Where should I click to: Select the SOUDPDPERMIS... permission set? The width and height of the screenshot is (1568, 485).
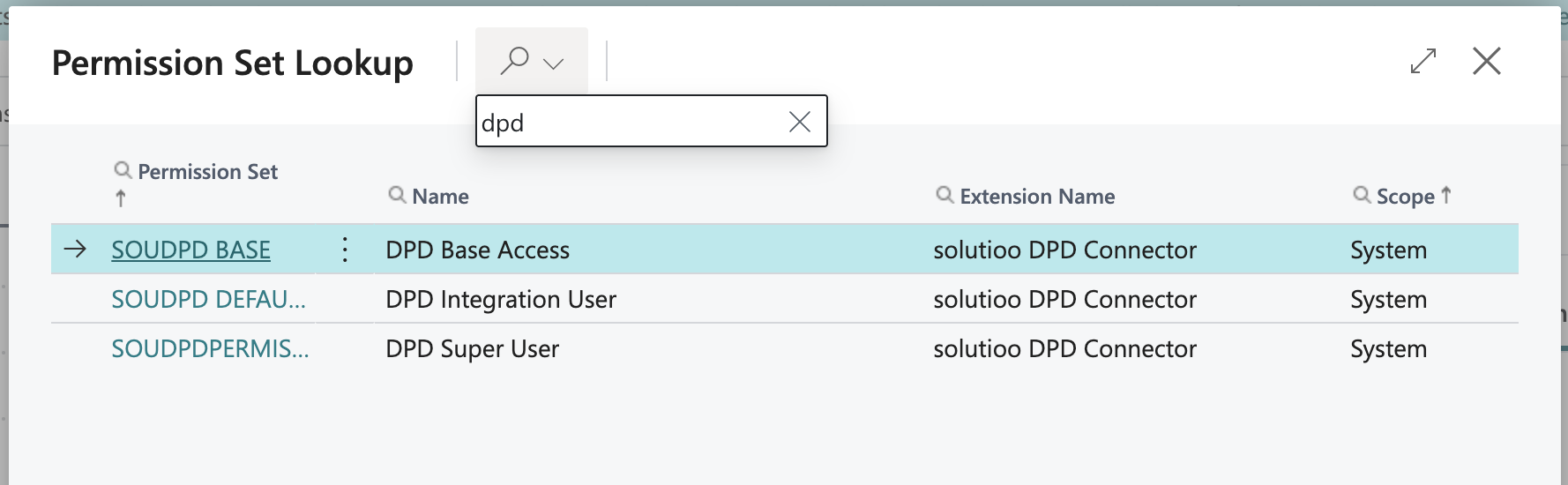[x=210, y=348]
